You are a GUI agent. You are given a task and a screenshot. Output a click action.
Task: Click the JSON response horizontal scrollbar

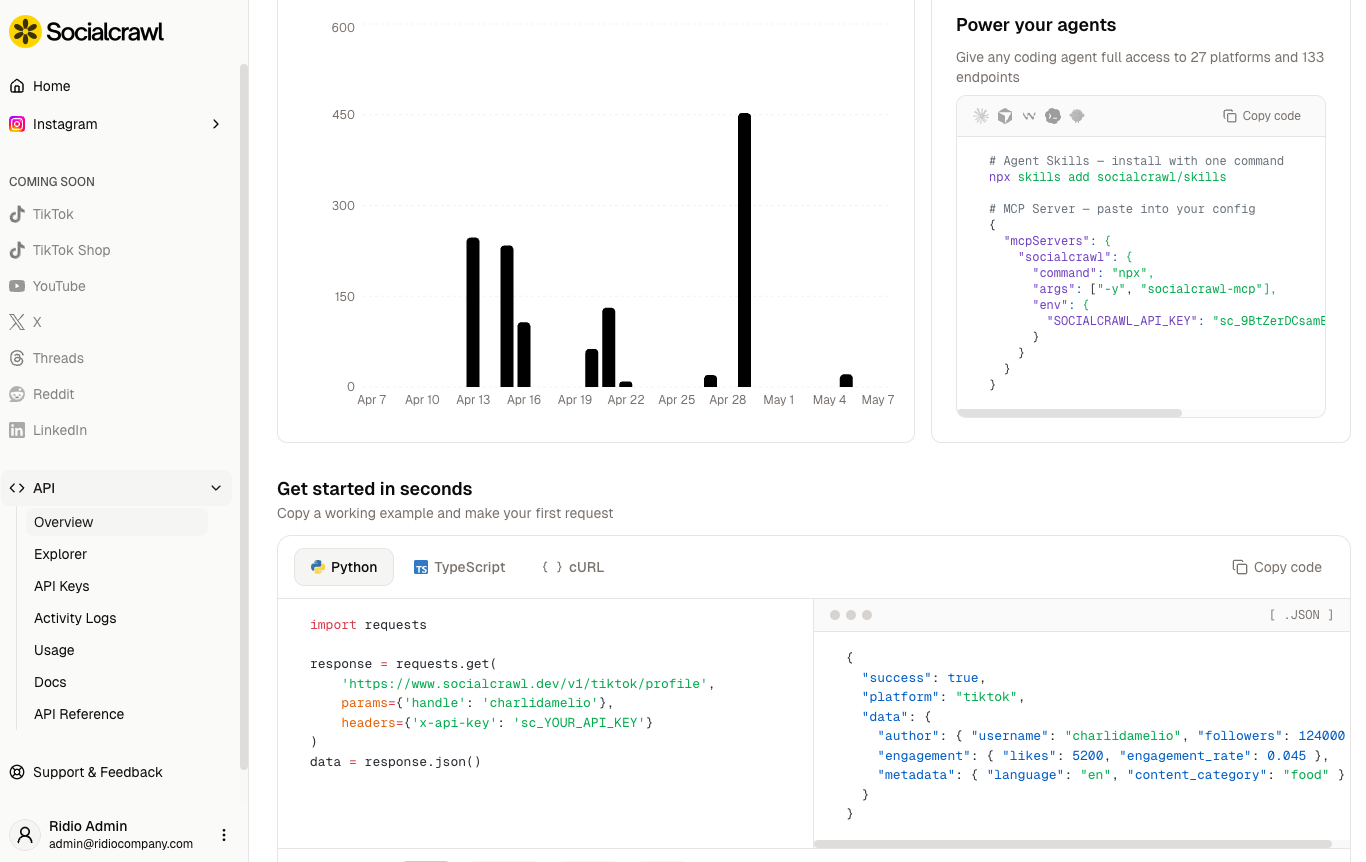pyautogui.click(x=1073, y=844)
